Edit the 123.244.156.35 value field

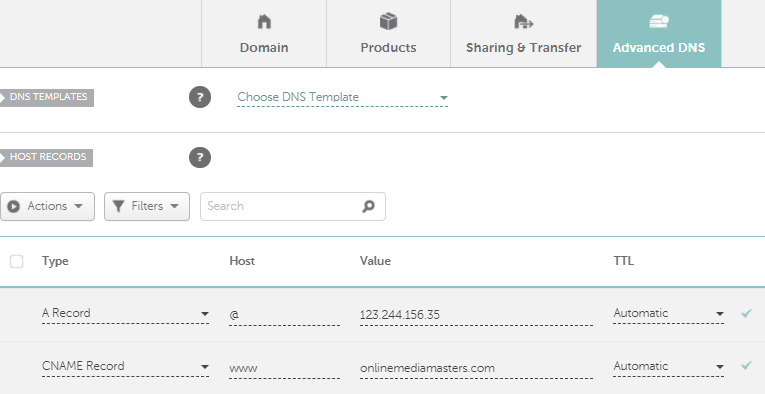[476, 315]
